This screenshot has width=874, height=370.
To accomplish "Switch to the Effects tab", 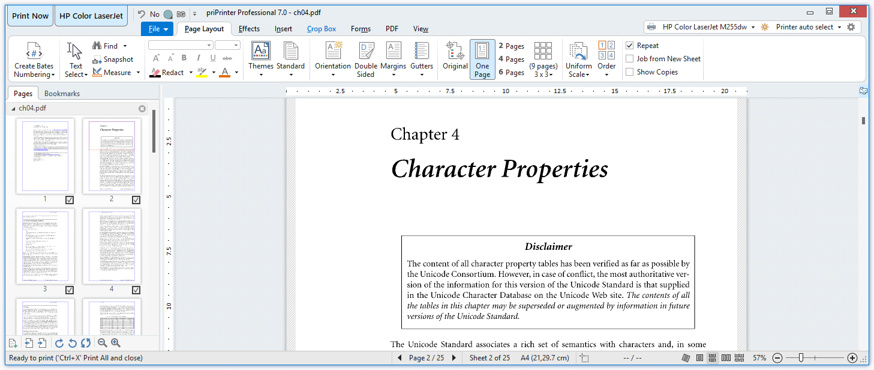I will [x=249, y=29].
